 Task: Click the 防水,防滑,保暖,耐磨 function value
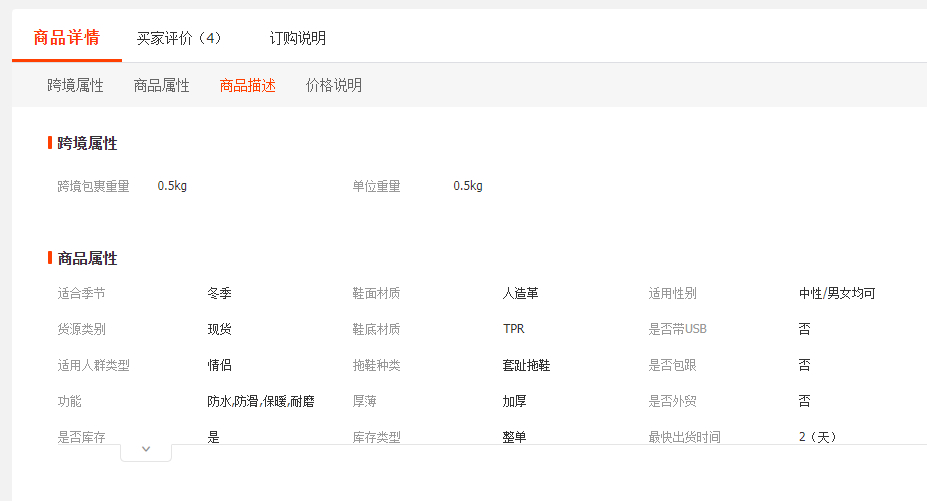pyautogui.click(x=260, y=401)
